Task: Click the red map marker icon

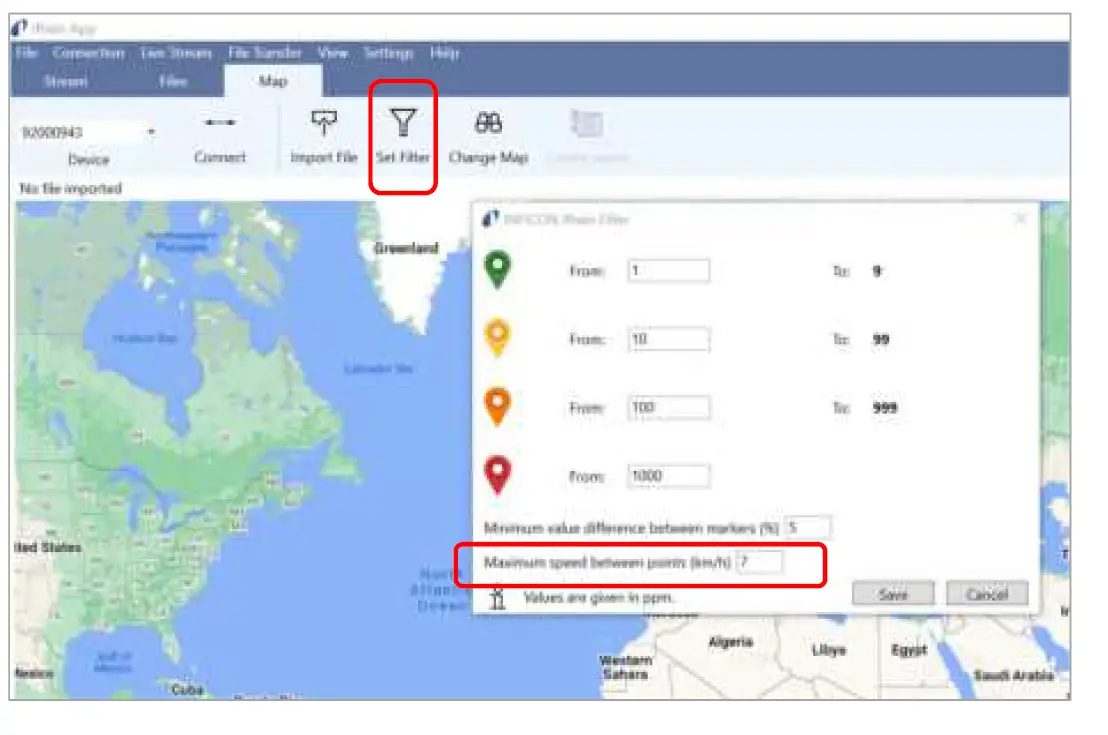Action: tap(497, 474)
